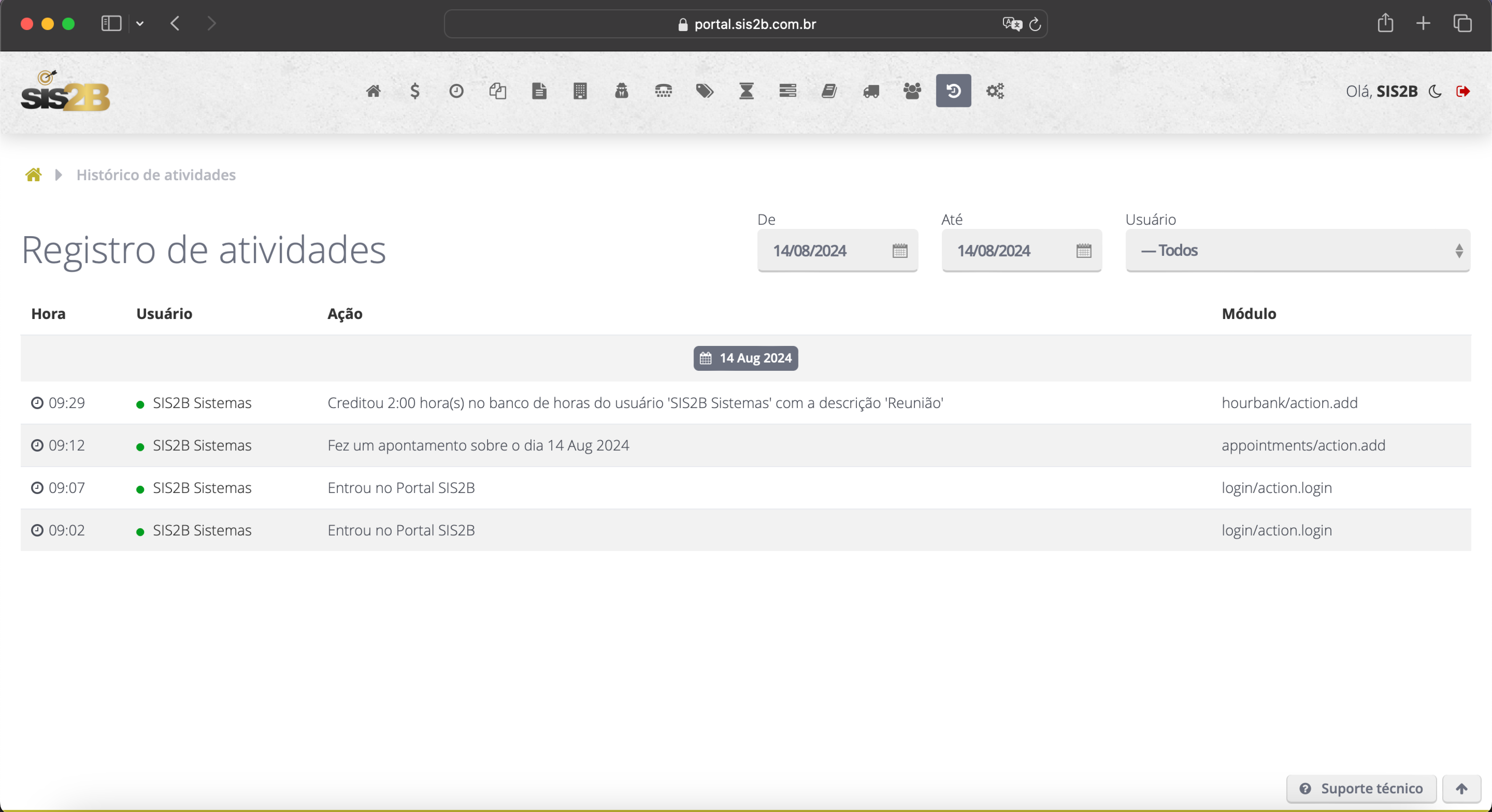Image resolution: width=1492 pixels, height=812 pixels.
Task: Open the users group icon
Action: (912, 91)
